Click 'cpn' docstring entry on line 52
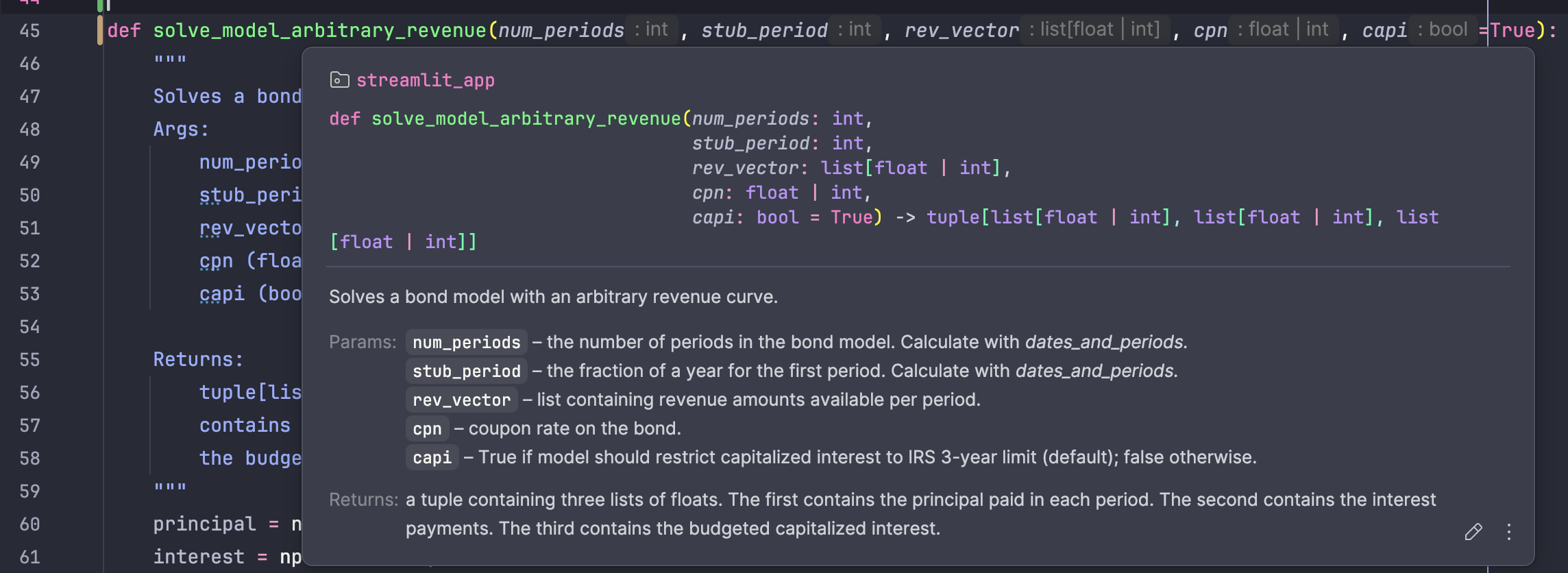 216,260
